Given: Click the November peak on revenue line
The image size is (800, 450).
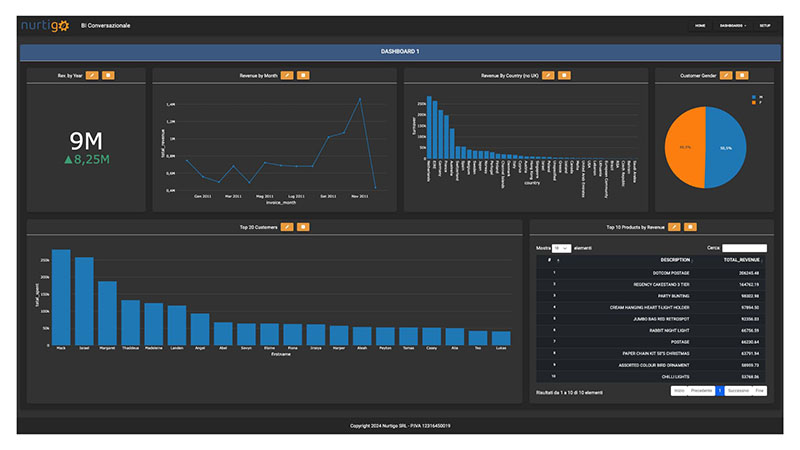Looking at the screenshot, I should pos(360,99).
